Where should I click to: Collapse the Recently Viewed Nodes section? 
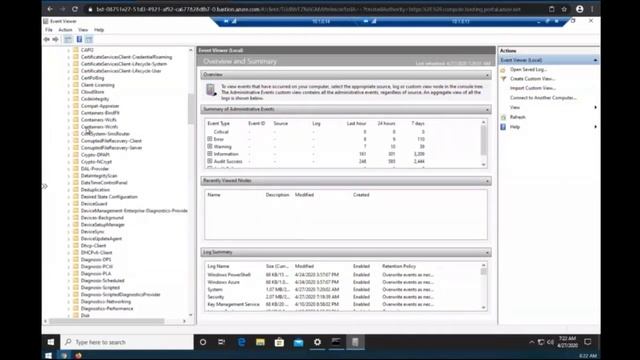click(487, 181)
